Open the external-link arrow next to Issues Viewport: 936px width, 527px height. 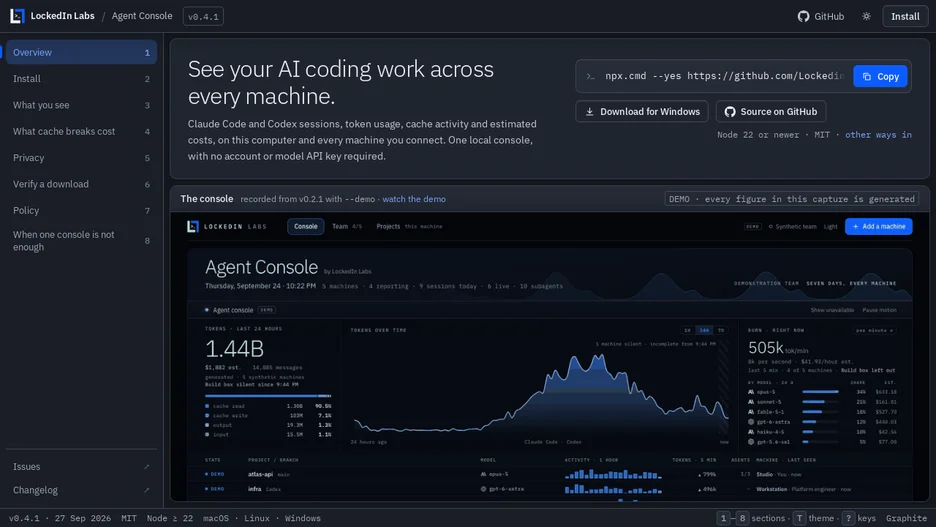click(x=147, y=467)
